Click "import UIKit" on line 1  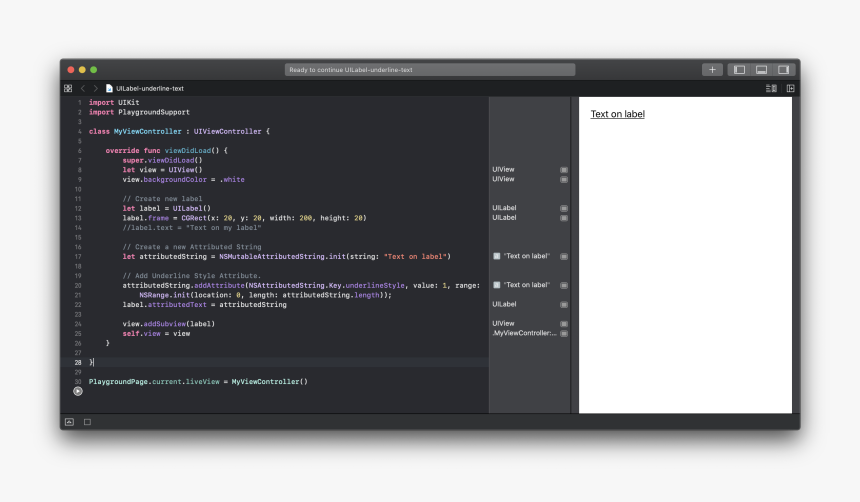point(114,103)
